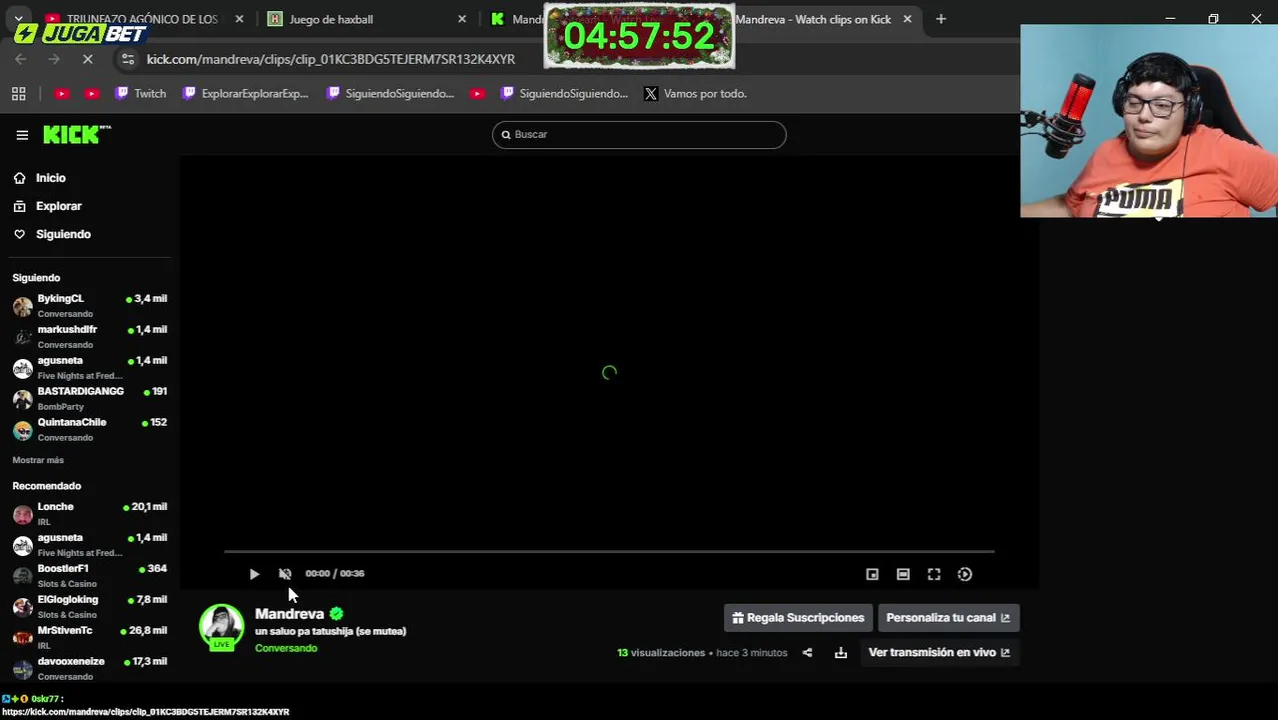Open Lonche recommended channel

tap(90, 514)
